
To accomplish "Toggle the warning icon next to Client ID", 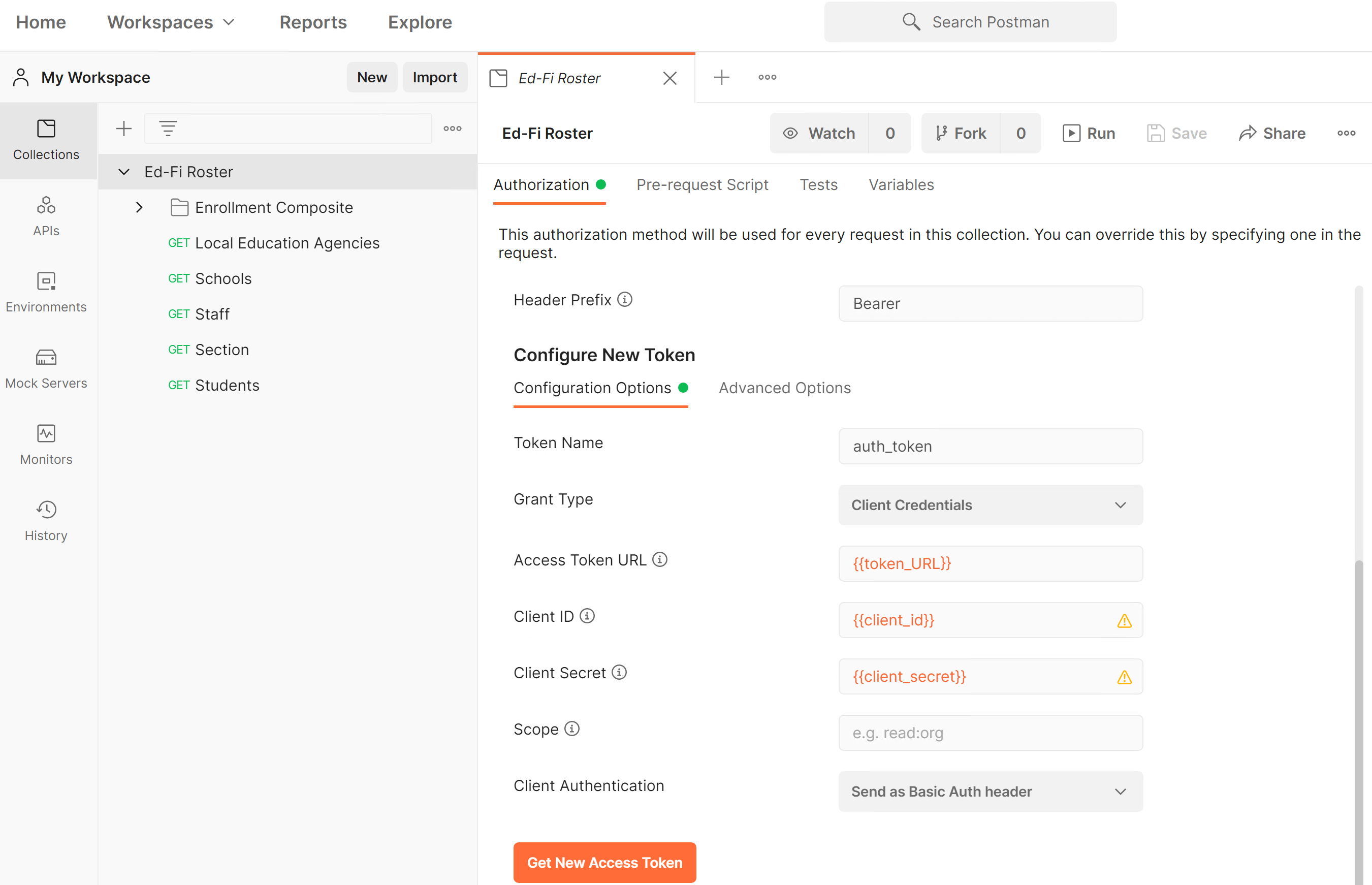I will 1124,620.
